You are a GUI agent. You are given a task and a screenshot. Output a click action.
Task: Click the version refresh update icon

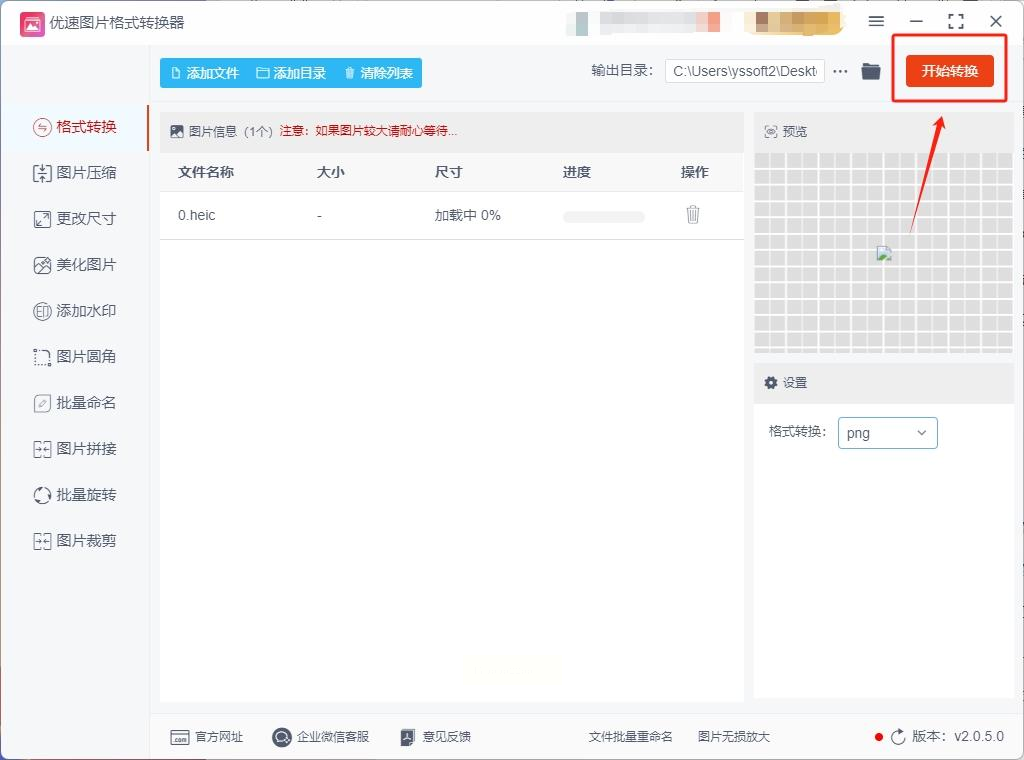(899, 736)
